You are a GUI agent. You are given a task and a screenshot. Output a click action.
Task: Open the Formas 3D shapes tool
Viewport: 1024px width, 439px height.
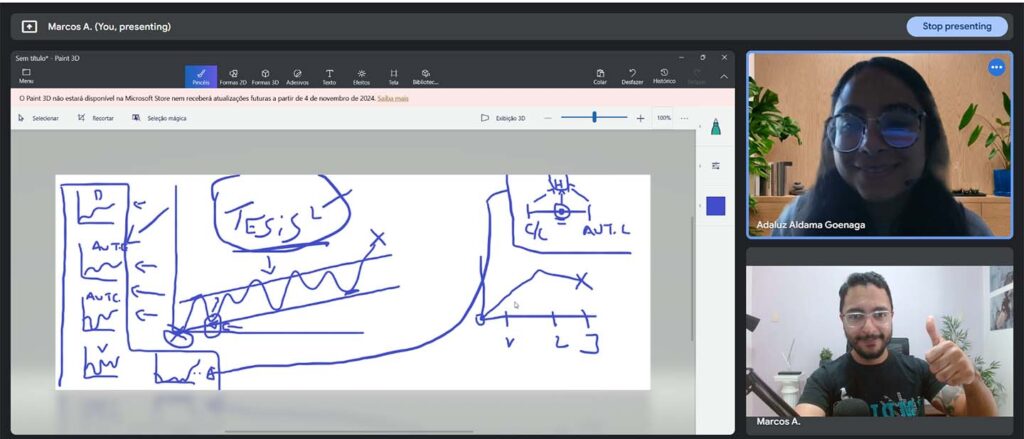point(265,76)
